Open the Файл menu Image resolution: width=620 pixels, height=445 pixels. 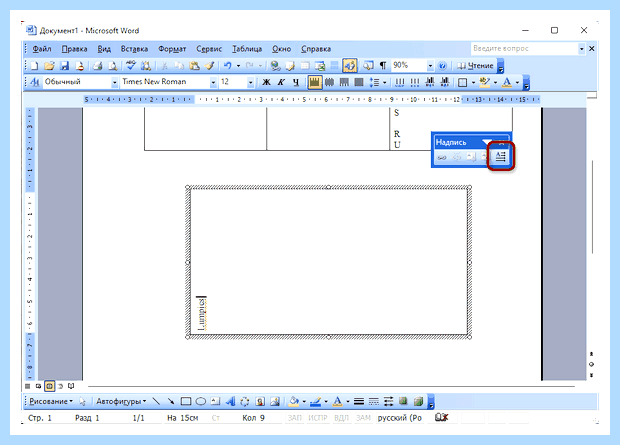click(x=42, y=49)
